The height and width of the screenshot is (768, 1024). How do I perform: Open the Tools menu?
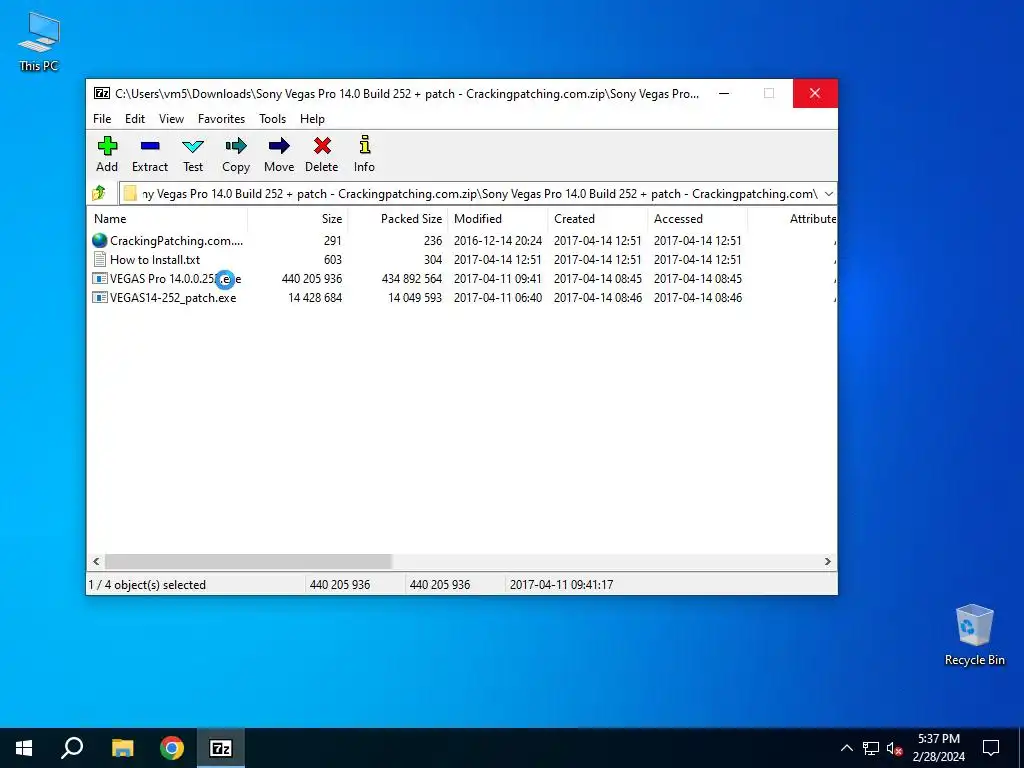(x=272, y=119)
